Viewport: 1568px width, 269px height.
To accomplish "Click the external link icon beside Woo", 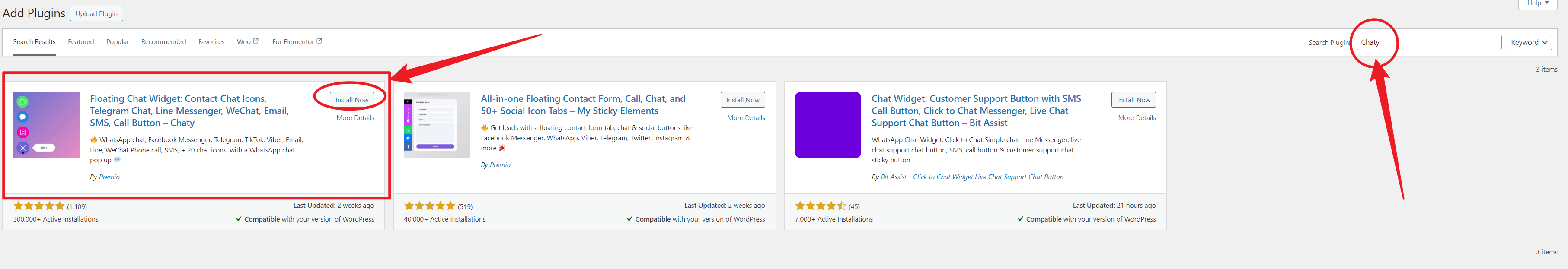I will (256, 41).
